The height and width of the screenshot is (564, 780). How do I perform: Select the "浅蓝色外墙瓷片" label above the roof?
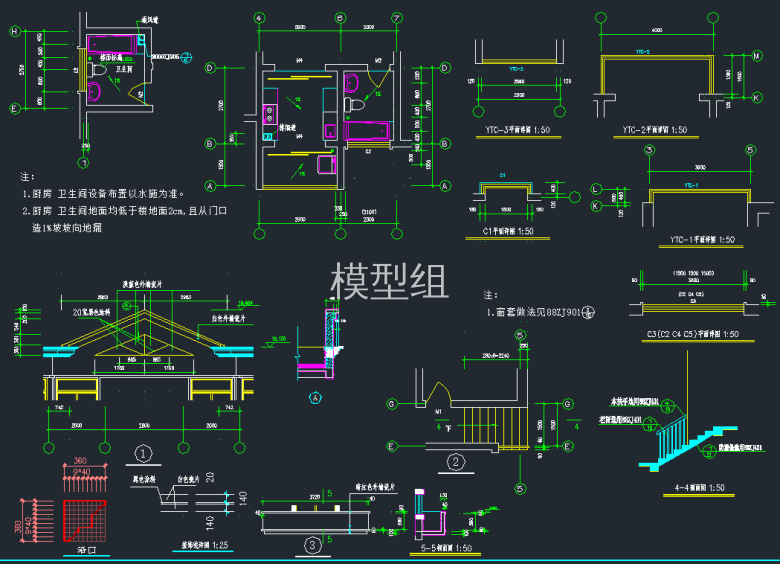[x=142, y=284]
